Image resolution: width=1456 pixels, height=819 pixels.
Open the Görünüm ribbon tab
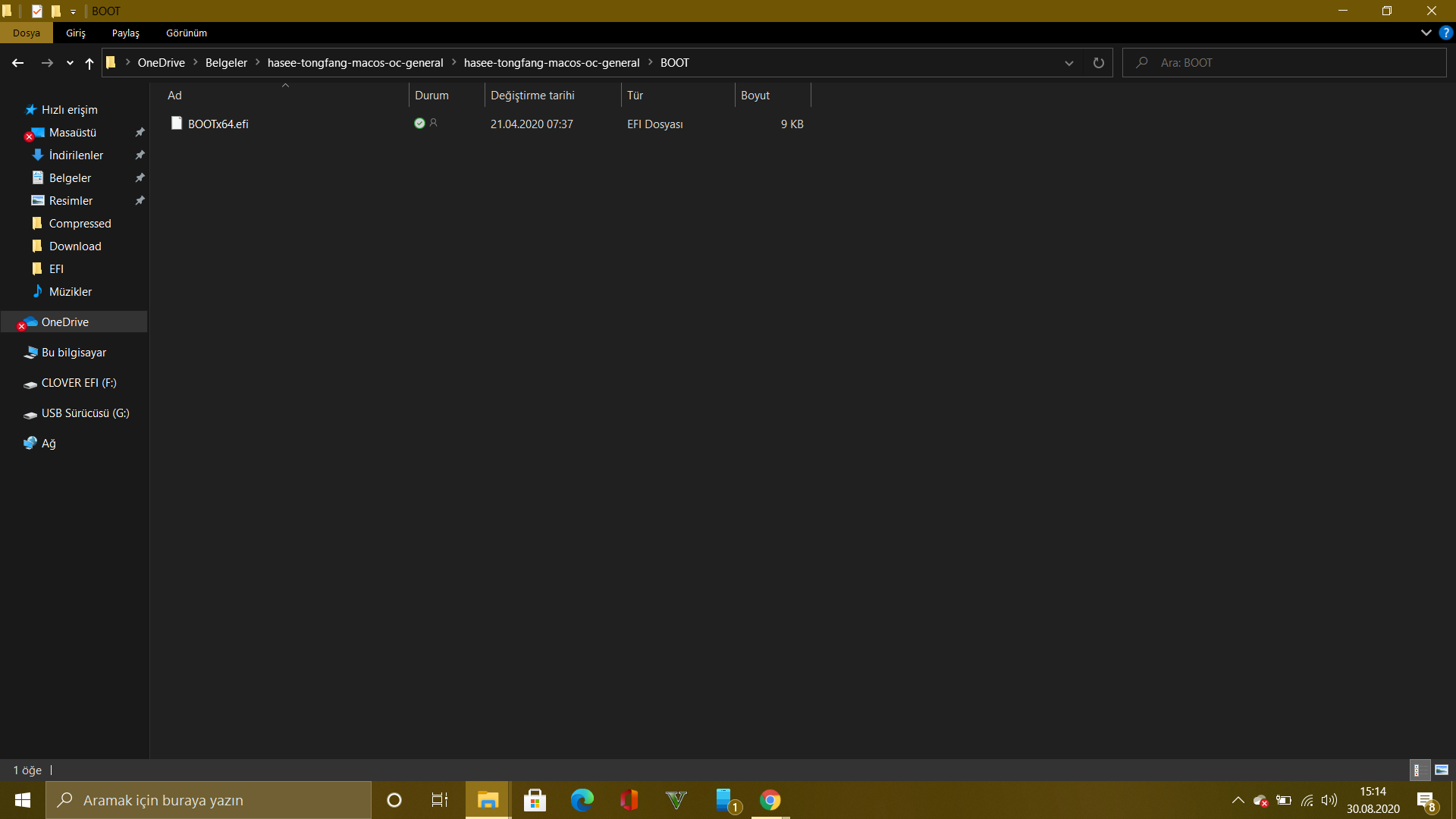[x=187, y=33]
